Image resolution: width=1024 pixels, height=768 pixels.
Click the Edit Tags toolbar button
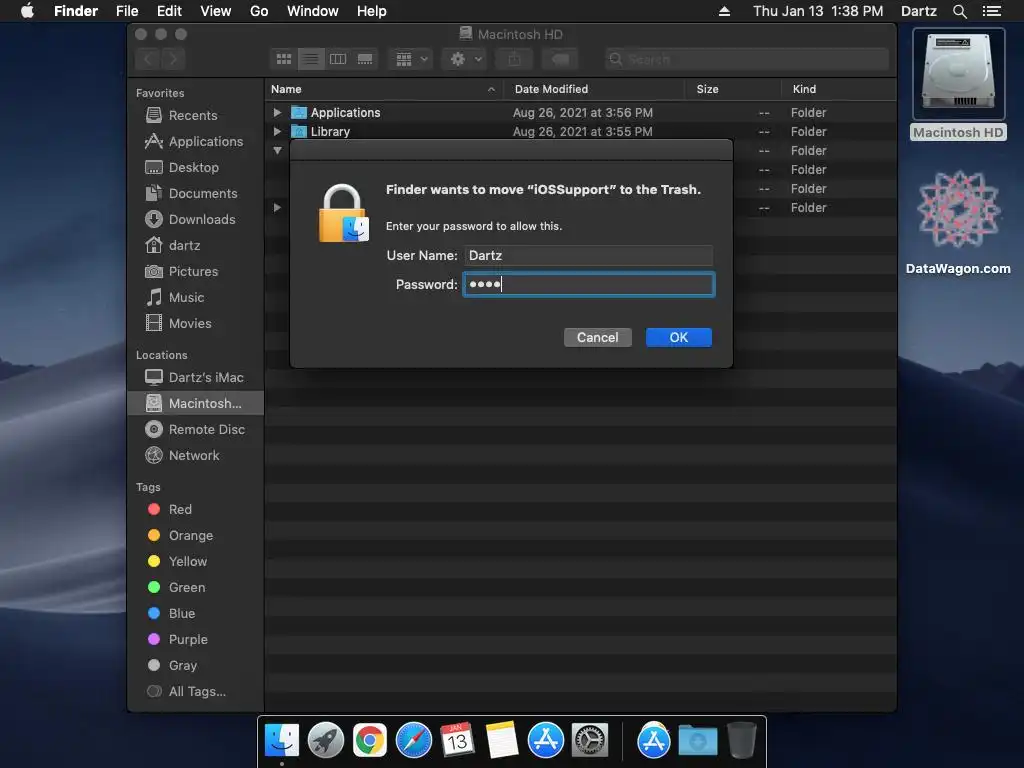tap(560, 59)
